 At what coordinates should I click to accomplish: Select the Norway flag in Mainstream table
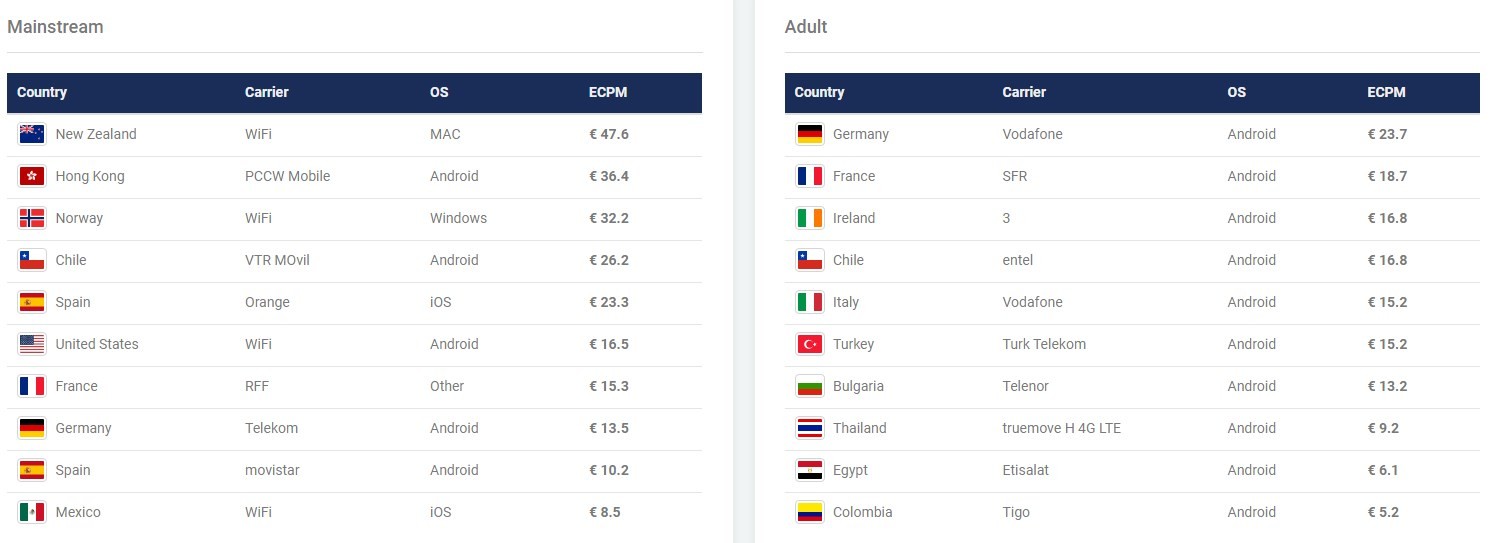tap(32, 218)
